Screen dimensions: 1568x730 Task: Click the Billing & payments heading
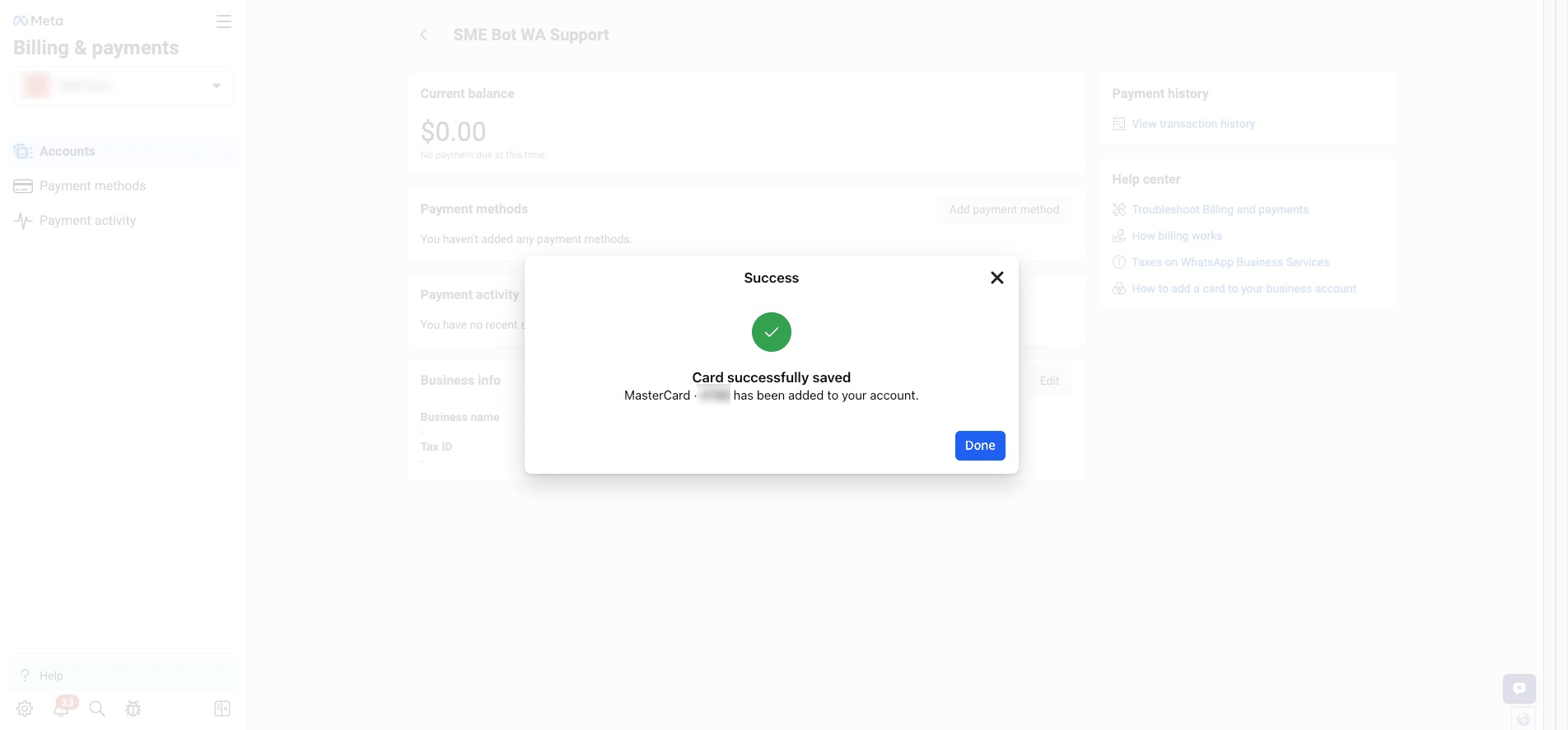(96, 48)
